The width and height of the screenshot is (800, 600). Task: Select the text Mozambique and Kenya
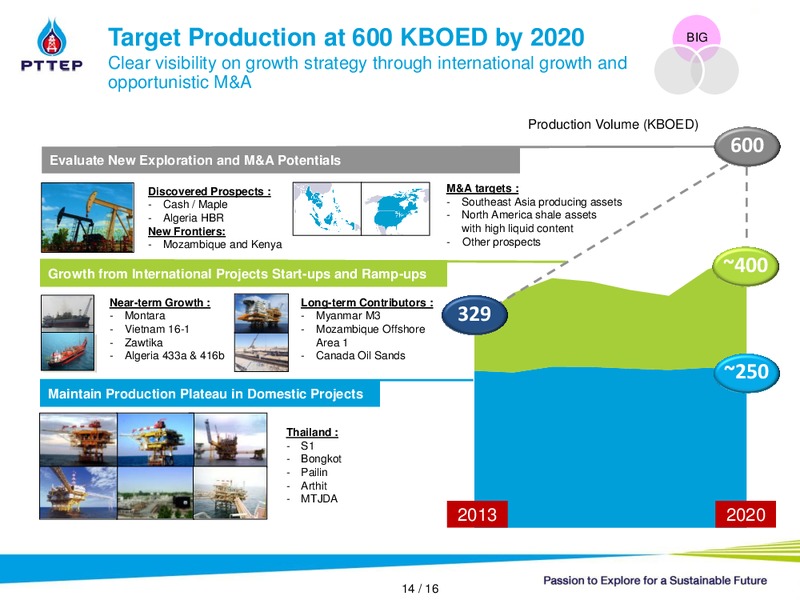(x=222, y=244)
